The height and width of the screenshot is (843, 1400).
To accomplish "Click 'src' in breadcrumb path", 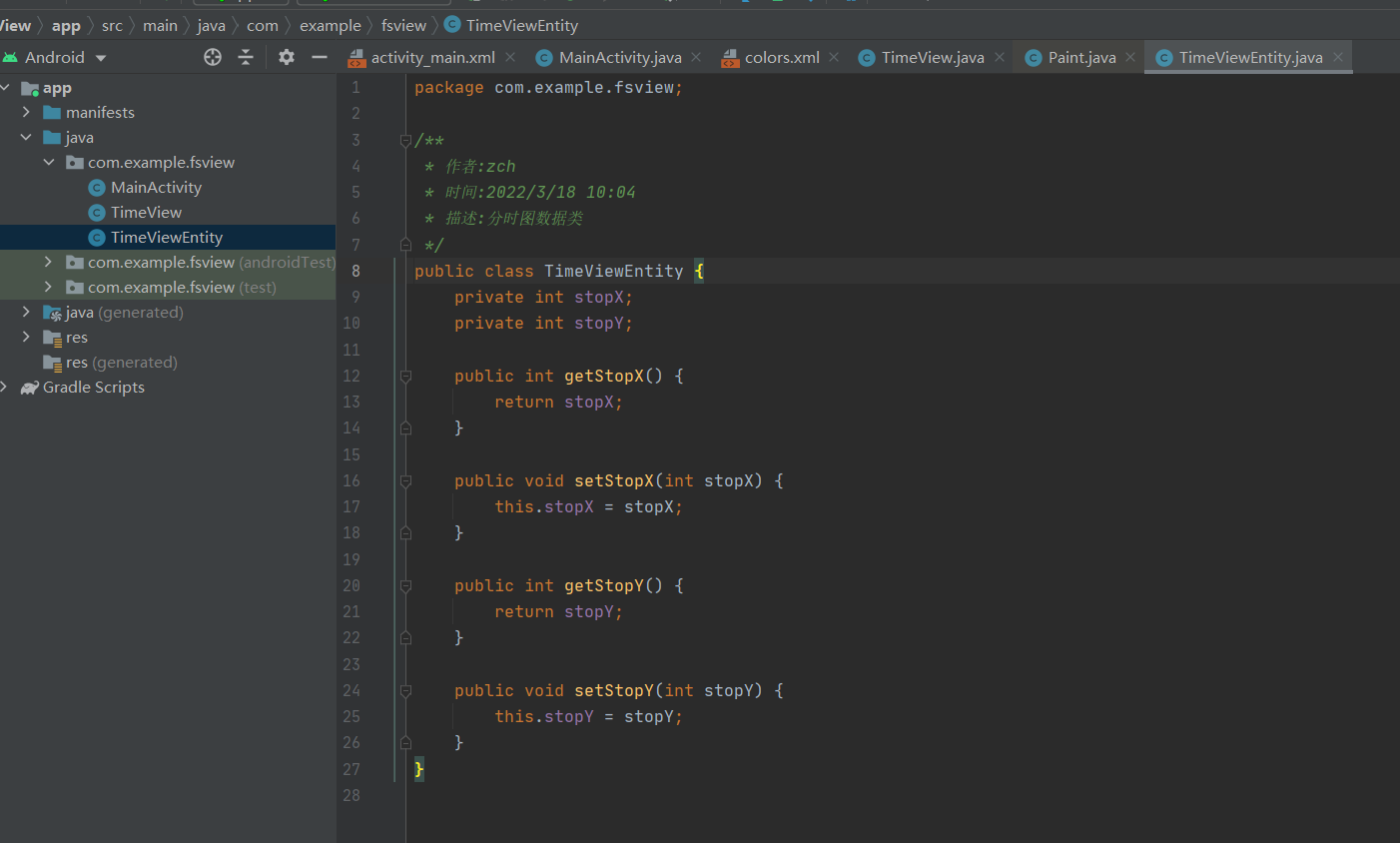I will pyautogui.click(x=112, y=26).
